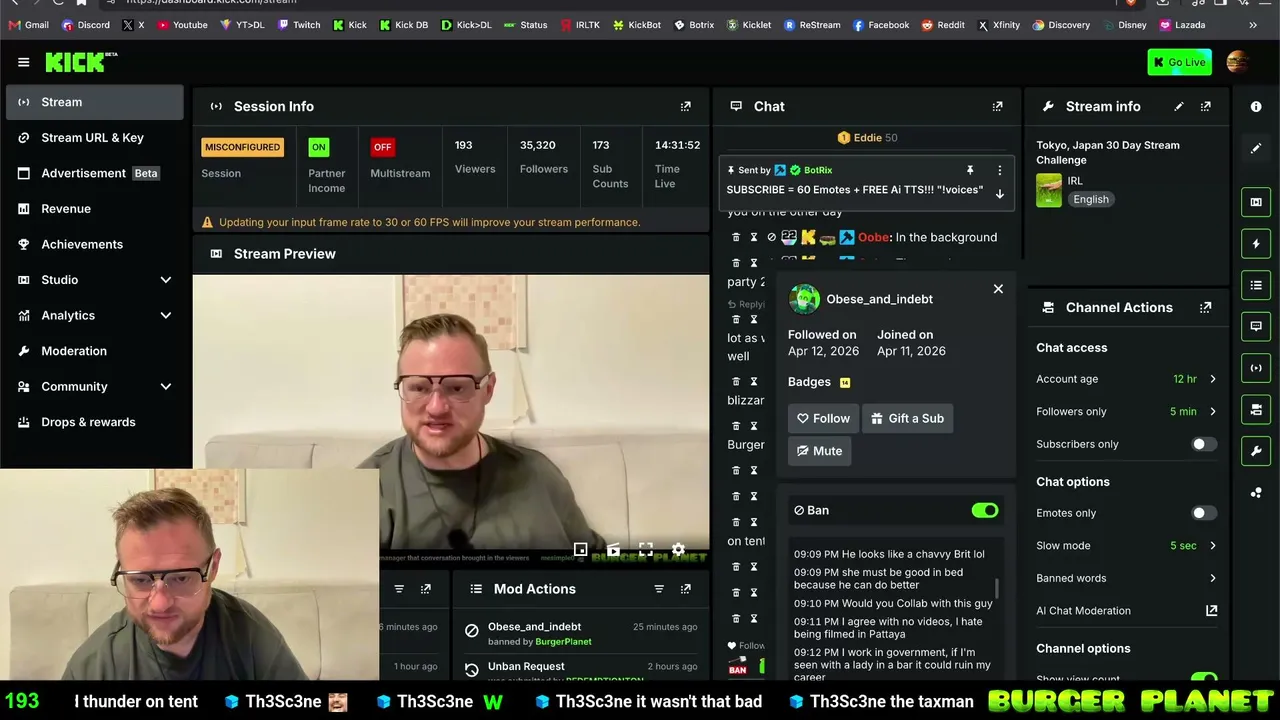The image size is (1280, 720).
Task: Mute Obese_and_indebt from the user card
Action: pyautogui.click(x=819, y=451)
